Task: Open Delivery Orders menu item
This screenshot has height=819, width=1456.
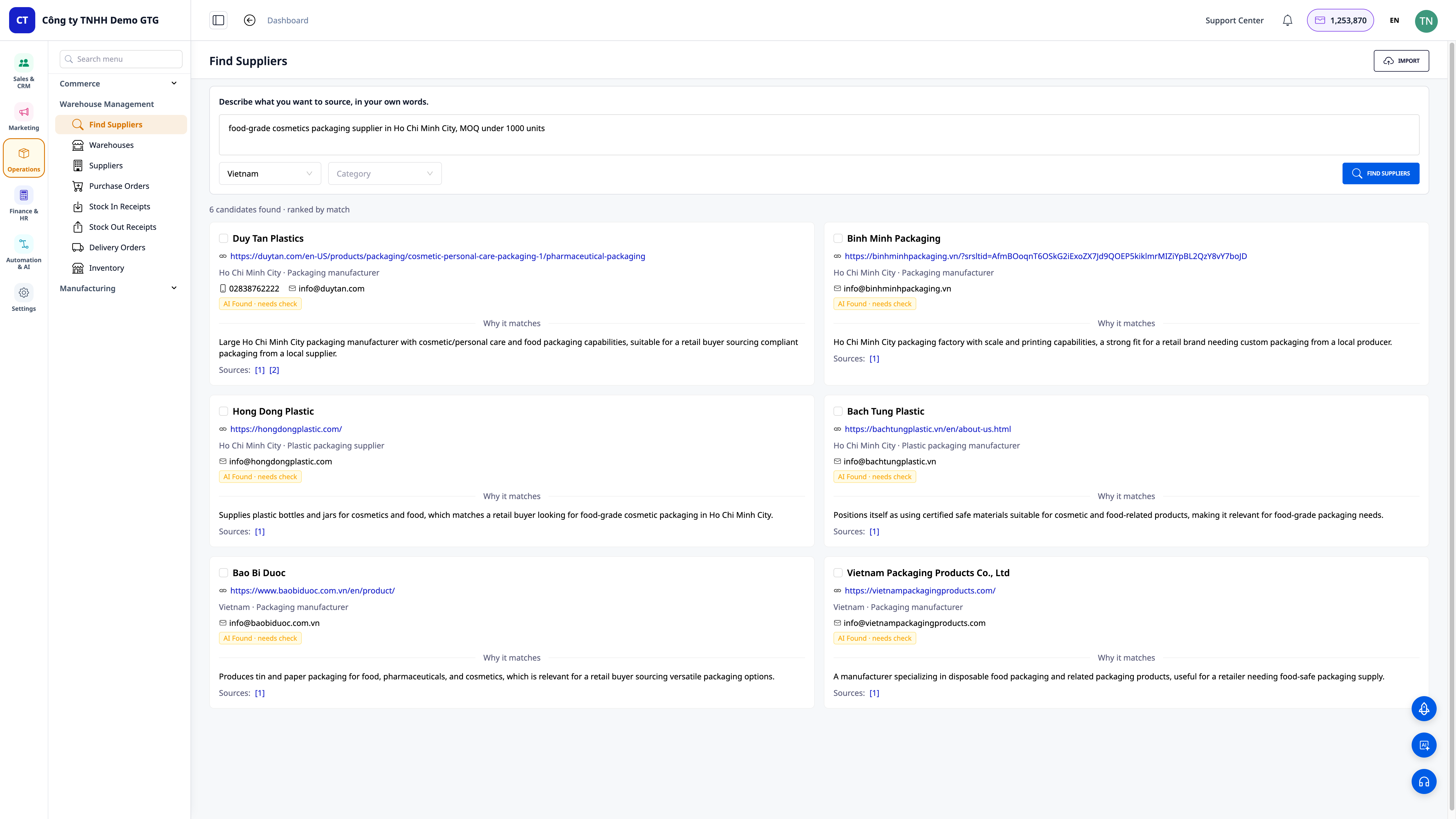Action: click(x=121, y=248)
